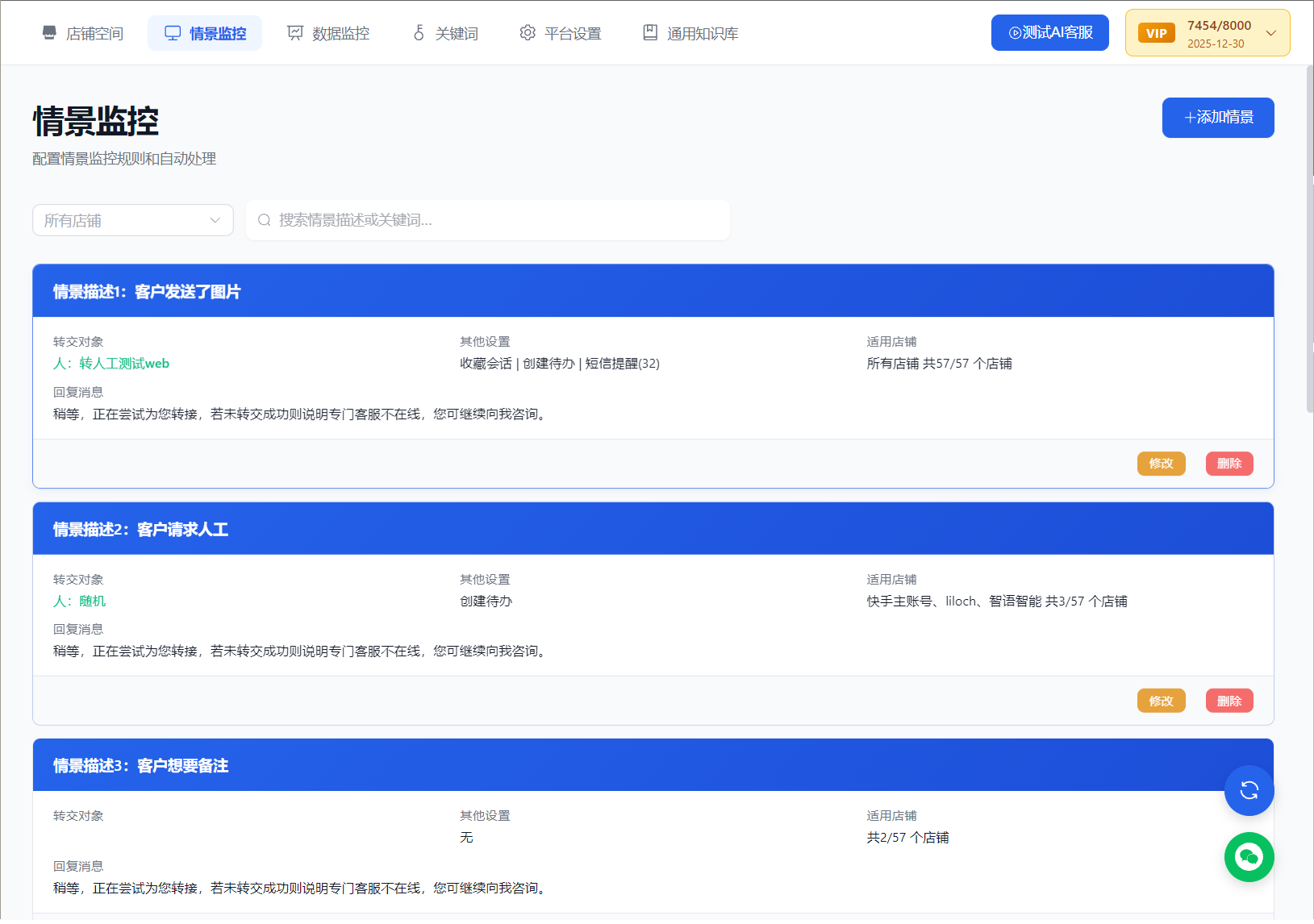Click 删除 on scenario 2

1229,700
